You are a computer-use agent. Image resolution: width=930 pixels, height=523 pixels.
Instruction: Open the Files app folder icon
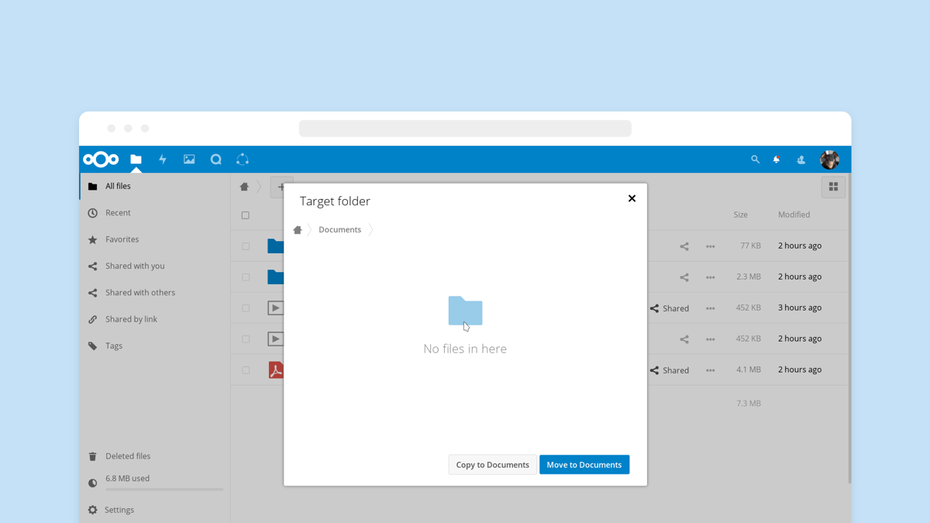(136, 160)
